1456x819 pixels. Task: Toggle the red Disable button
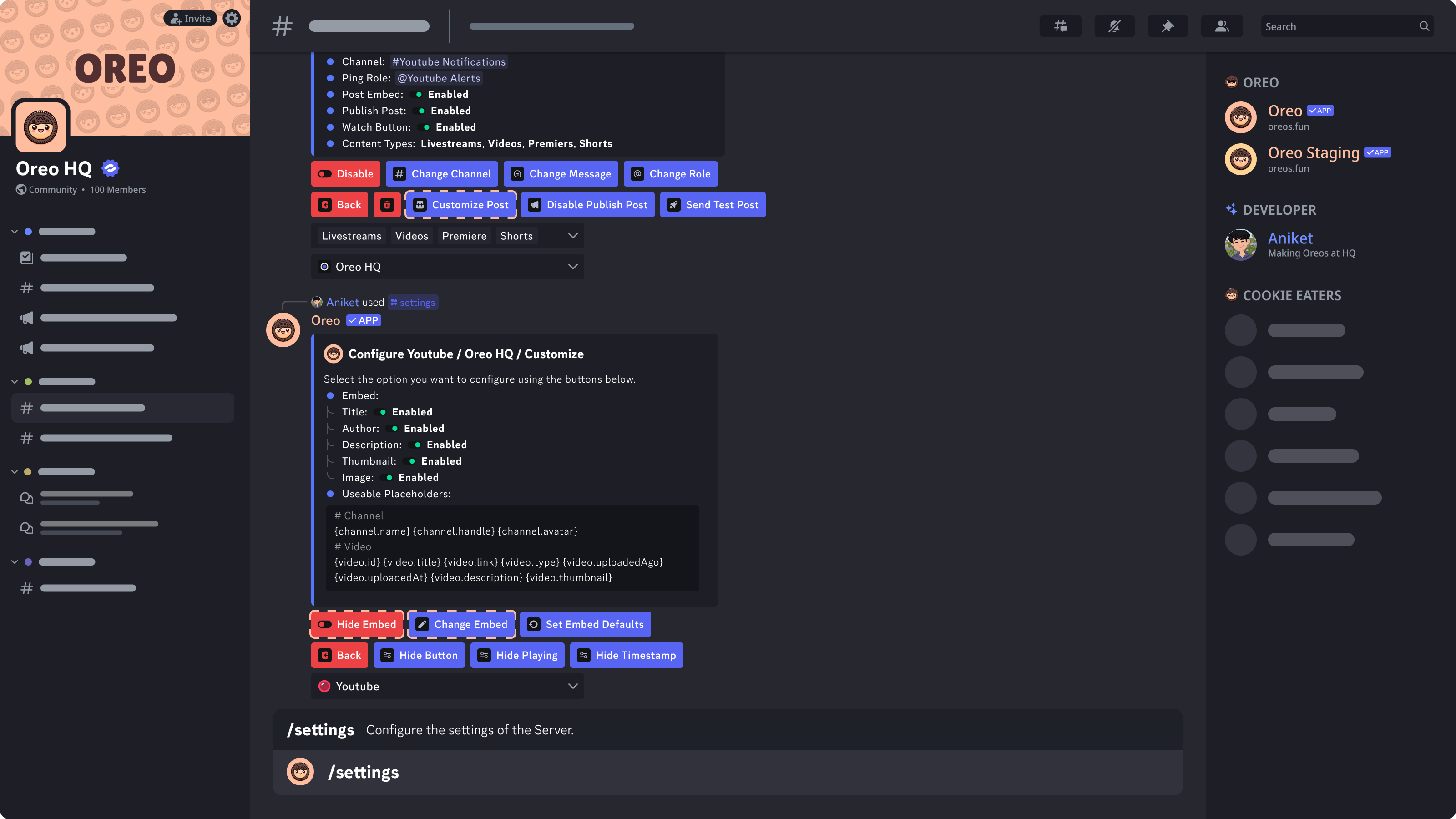tap(345, 173)
